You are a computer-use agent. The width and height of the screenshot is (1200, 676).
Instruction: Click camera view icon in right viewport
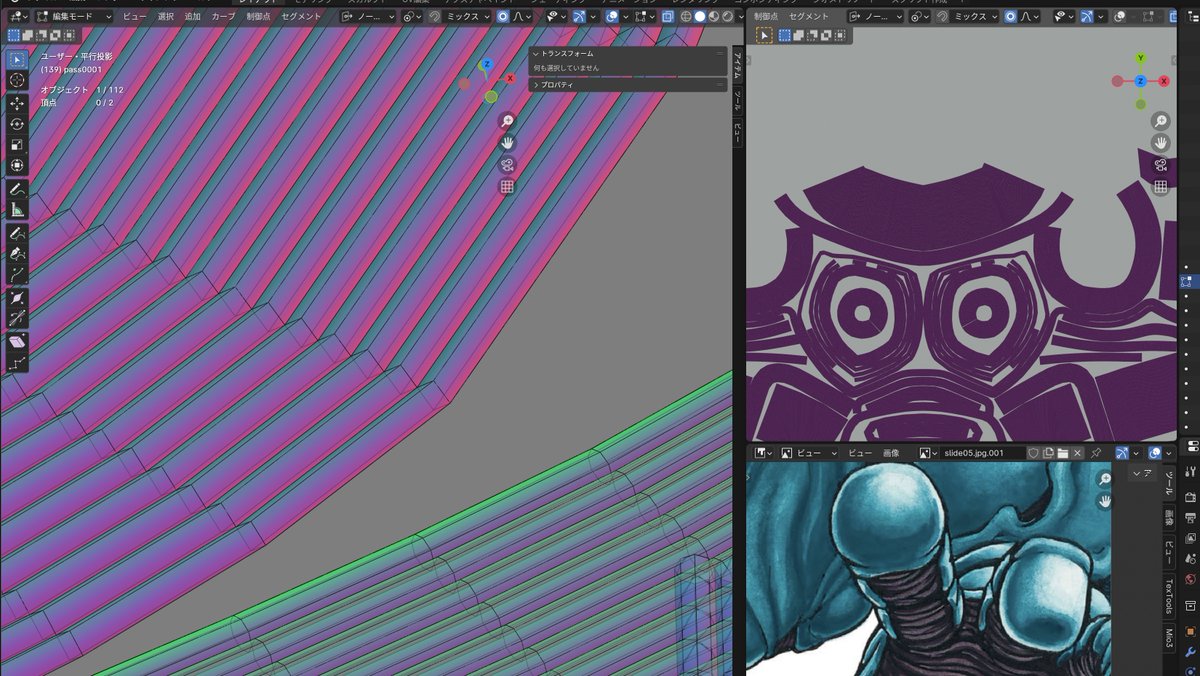click(1161, 164)
